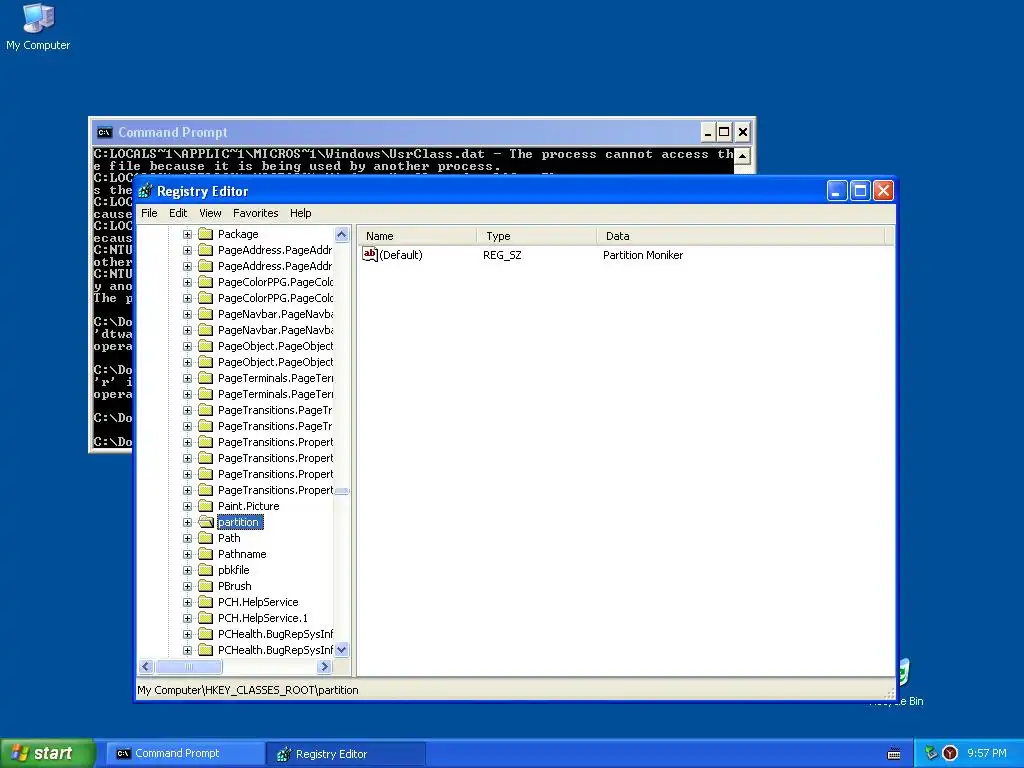Click the Paint.Picture folder icon

pyautogui.click(x=206, y=506)
